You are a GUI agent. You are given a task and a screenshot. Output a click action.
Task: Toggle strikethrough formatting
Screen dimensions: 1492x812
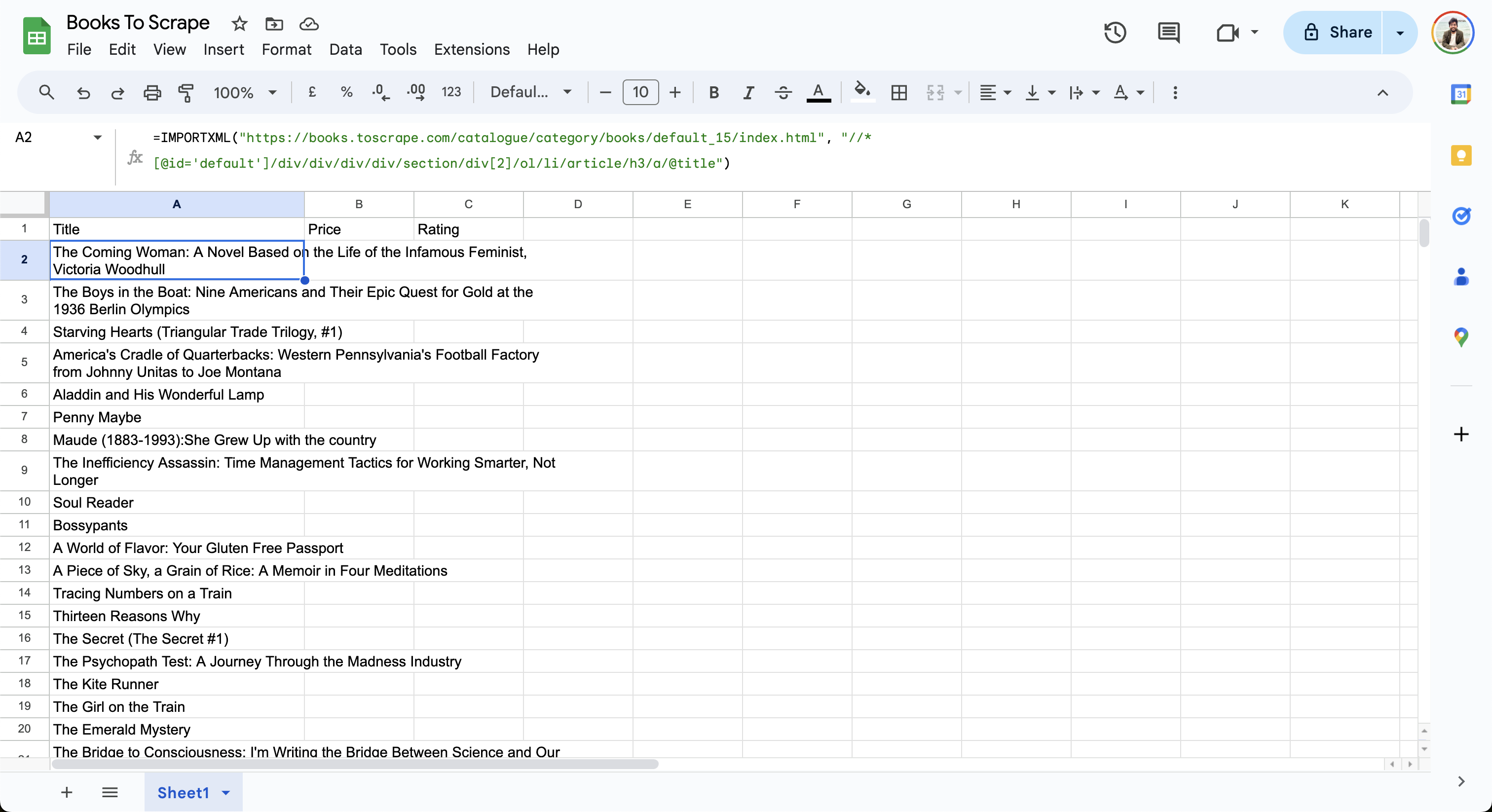[783, 92]
